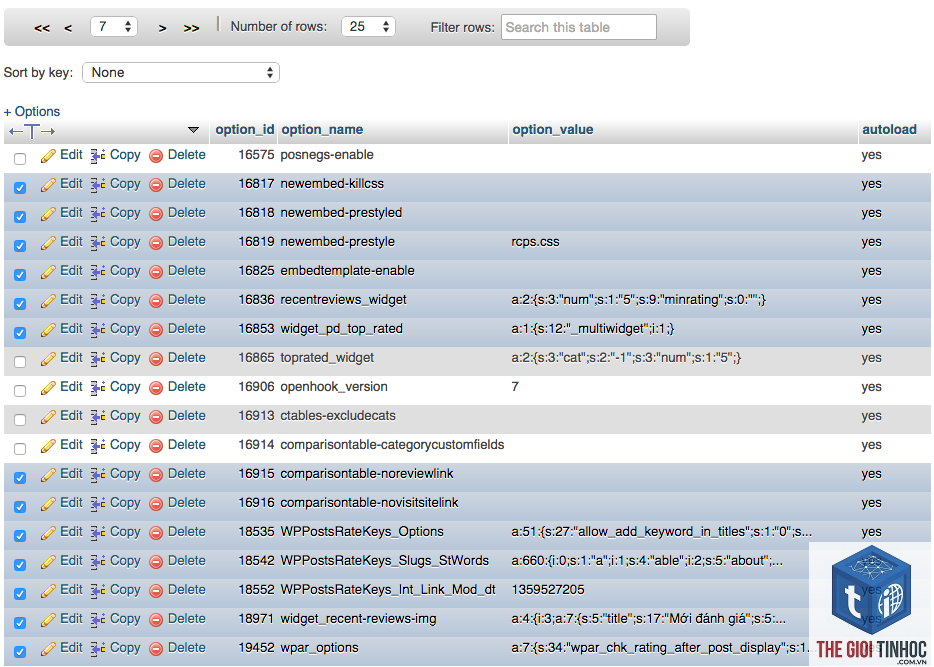The height and width of the screenshot is (667, 934).
Task: Click the comparisontable-noreviewlink option name
Action: [x=367, y=474]
